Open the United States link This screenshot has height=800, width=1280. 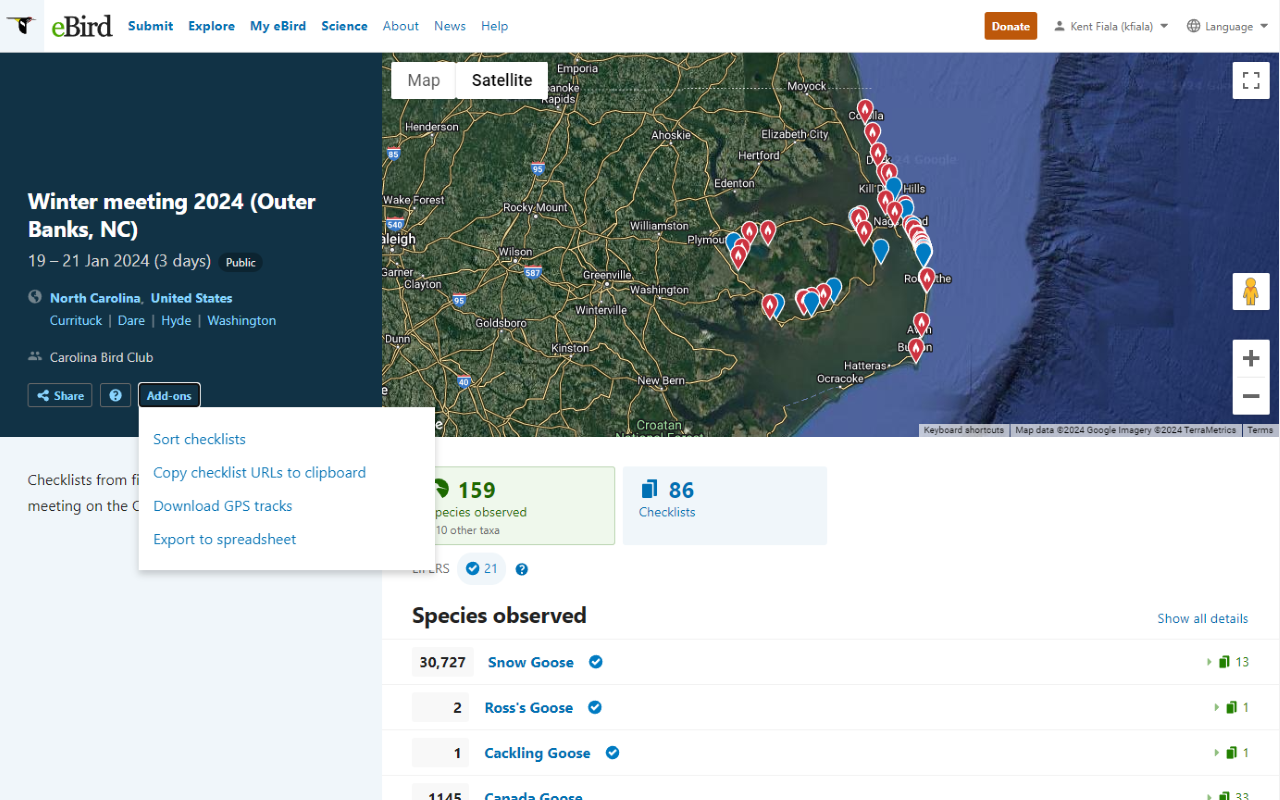pos(191,298)
